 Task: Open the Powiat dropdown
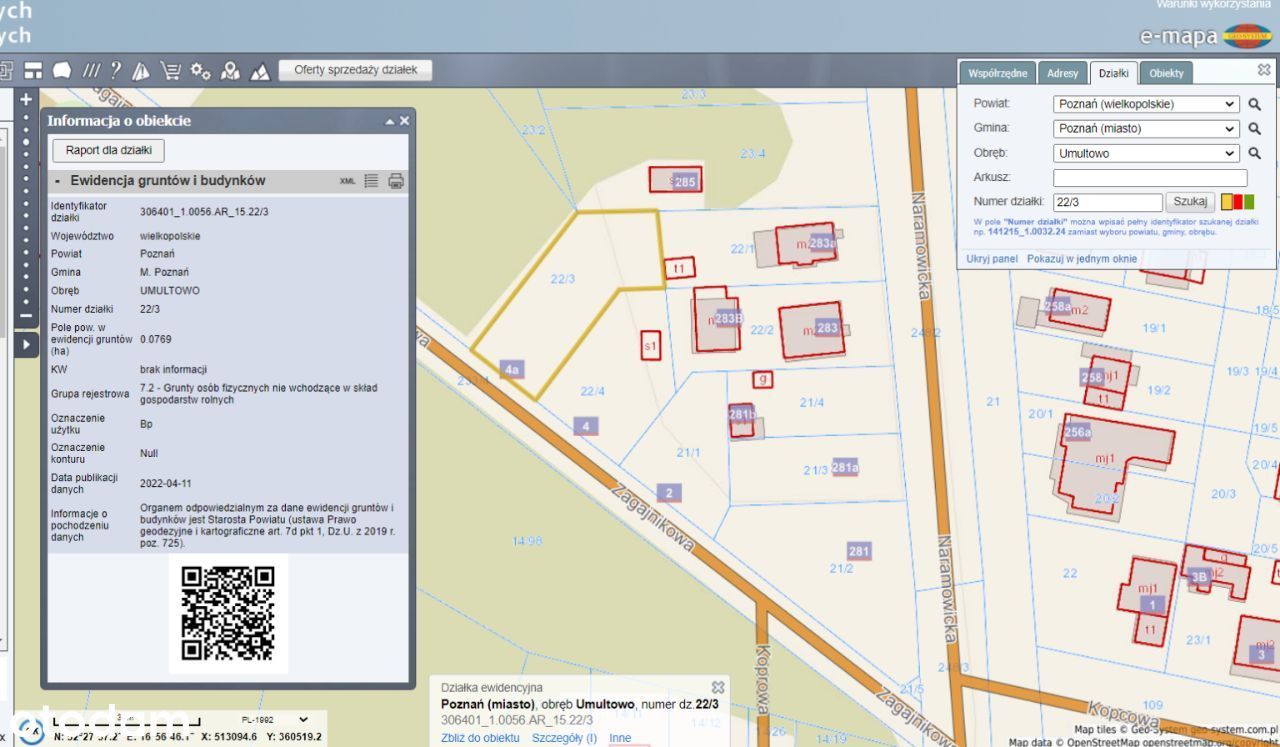click(1146, 104)
